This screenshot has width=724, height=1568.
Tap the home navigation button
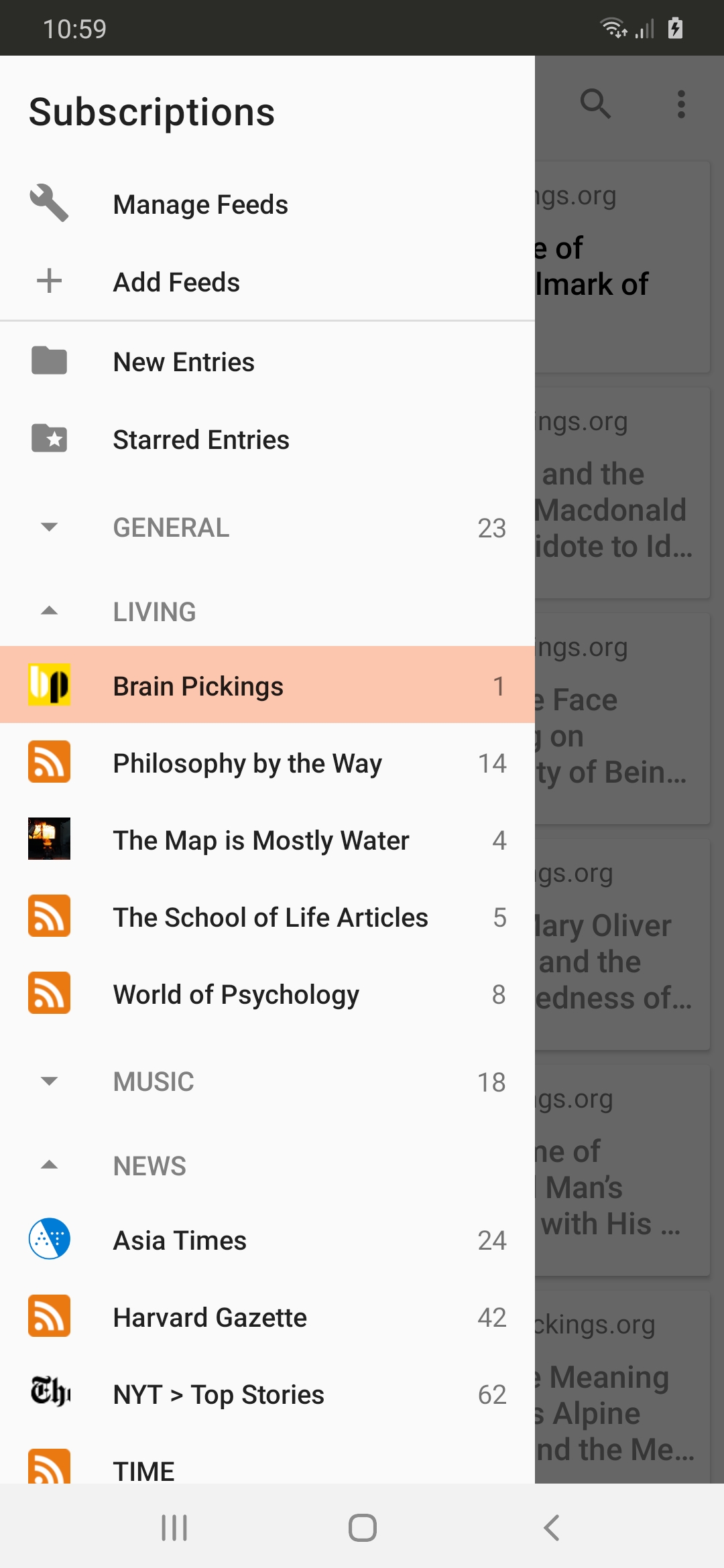pyautogui.click(x=362, y=1528)
